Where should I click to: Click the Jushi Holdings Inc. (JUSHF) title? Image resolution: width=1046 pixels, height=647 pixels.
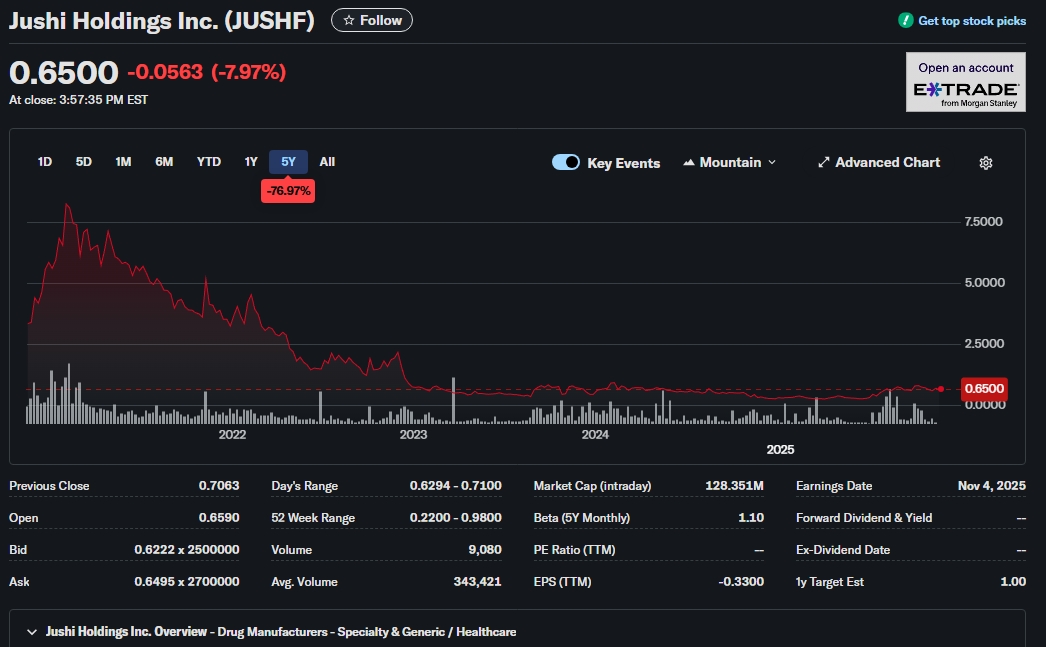coord(161,21)
